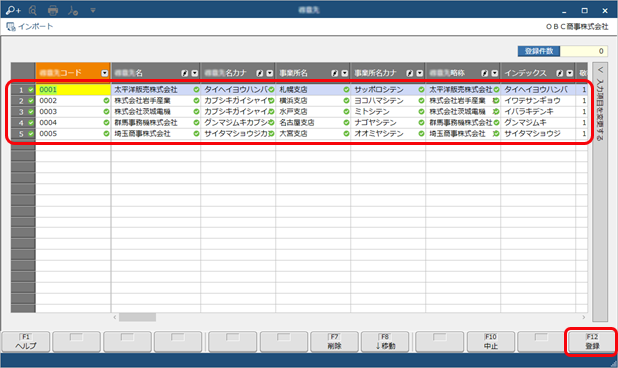Screen dimensions: 618x368
Task: Open the small title bar dropdown arrow
Action: tap(93, 10)
